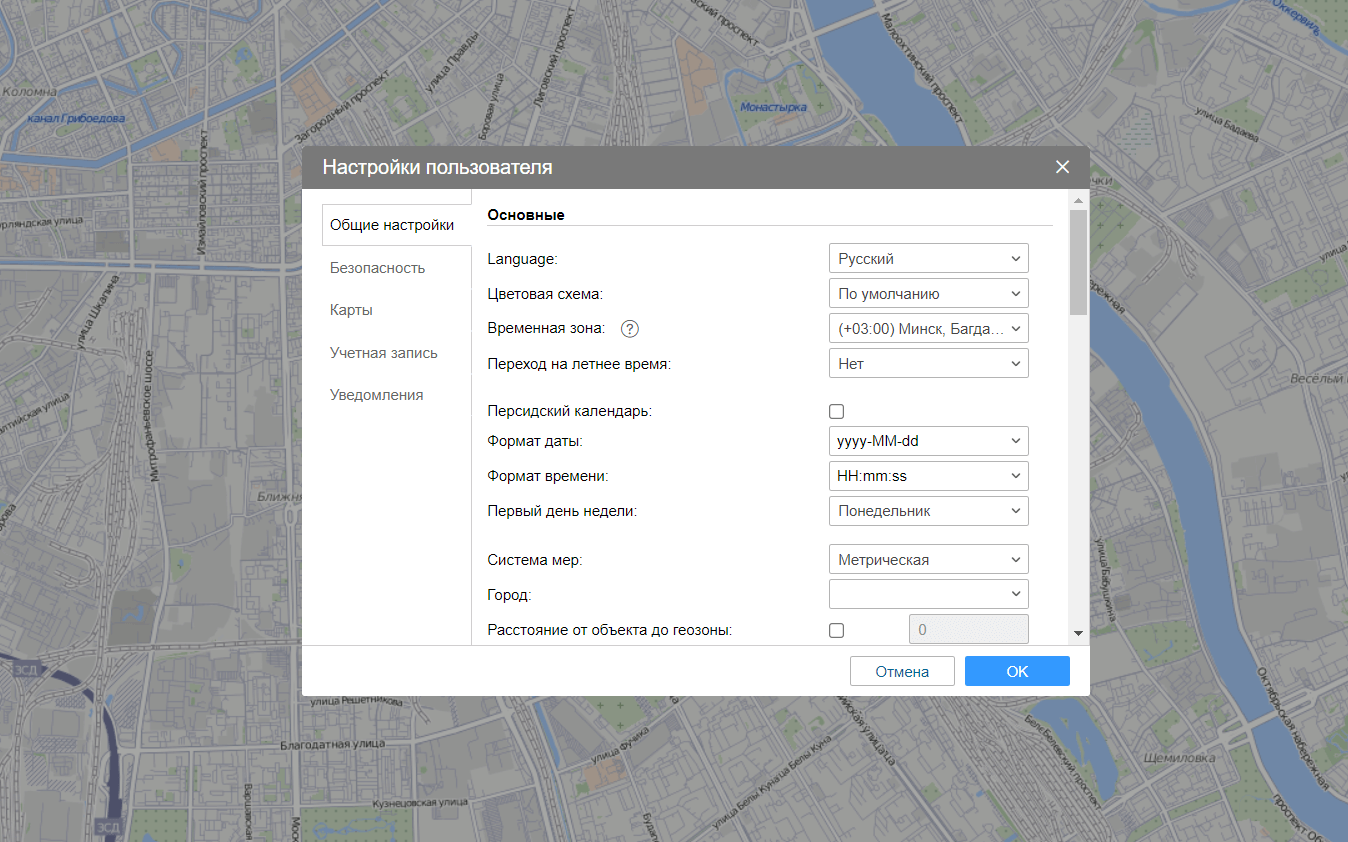Select the Уведомления tab

coord(377,395)
